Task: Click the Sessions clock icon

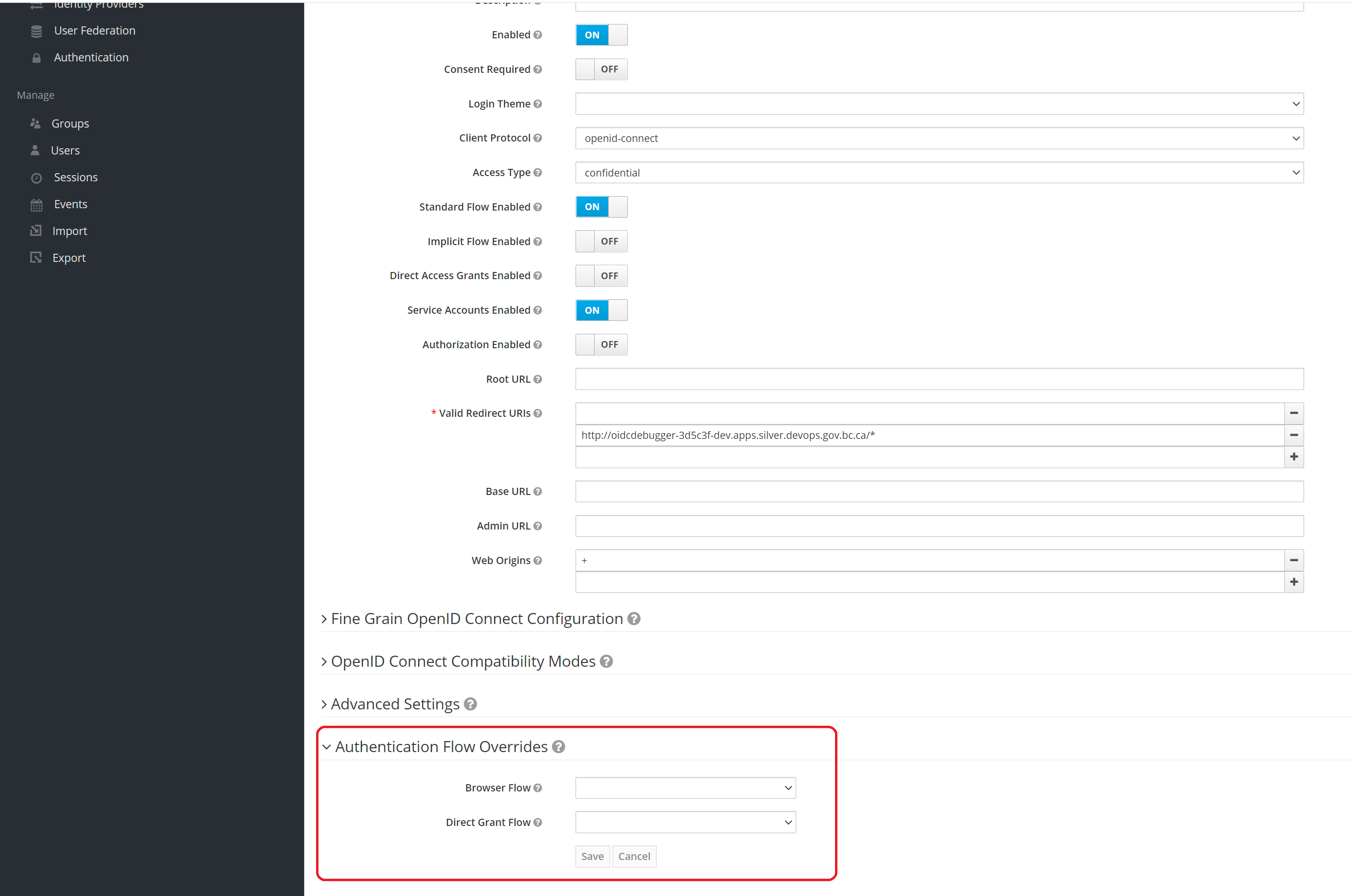Action: point(36,178)
